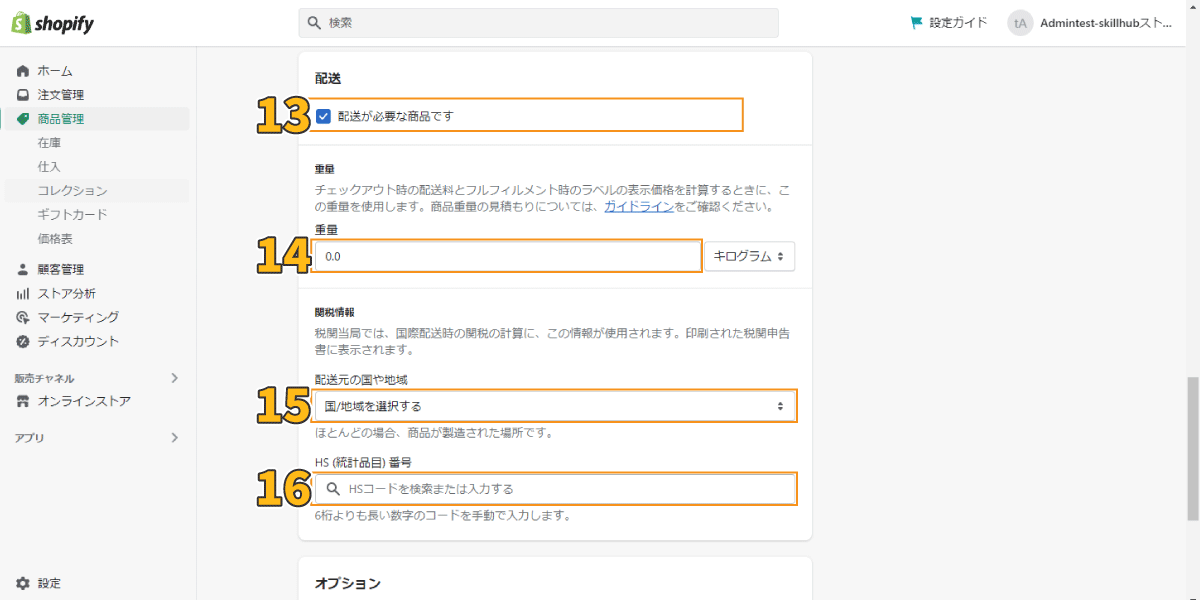Click the オプション section heading
1200x600 pixels.
coord(348,583)
